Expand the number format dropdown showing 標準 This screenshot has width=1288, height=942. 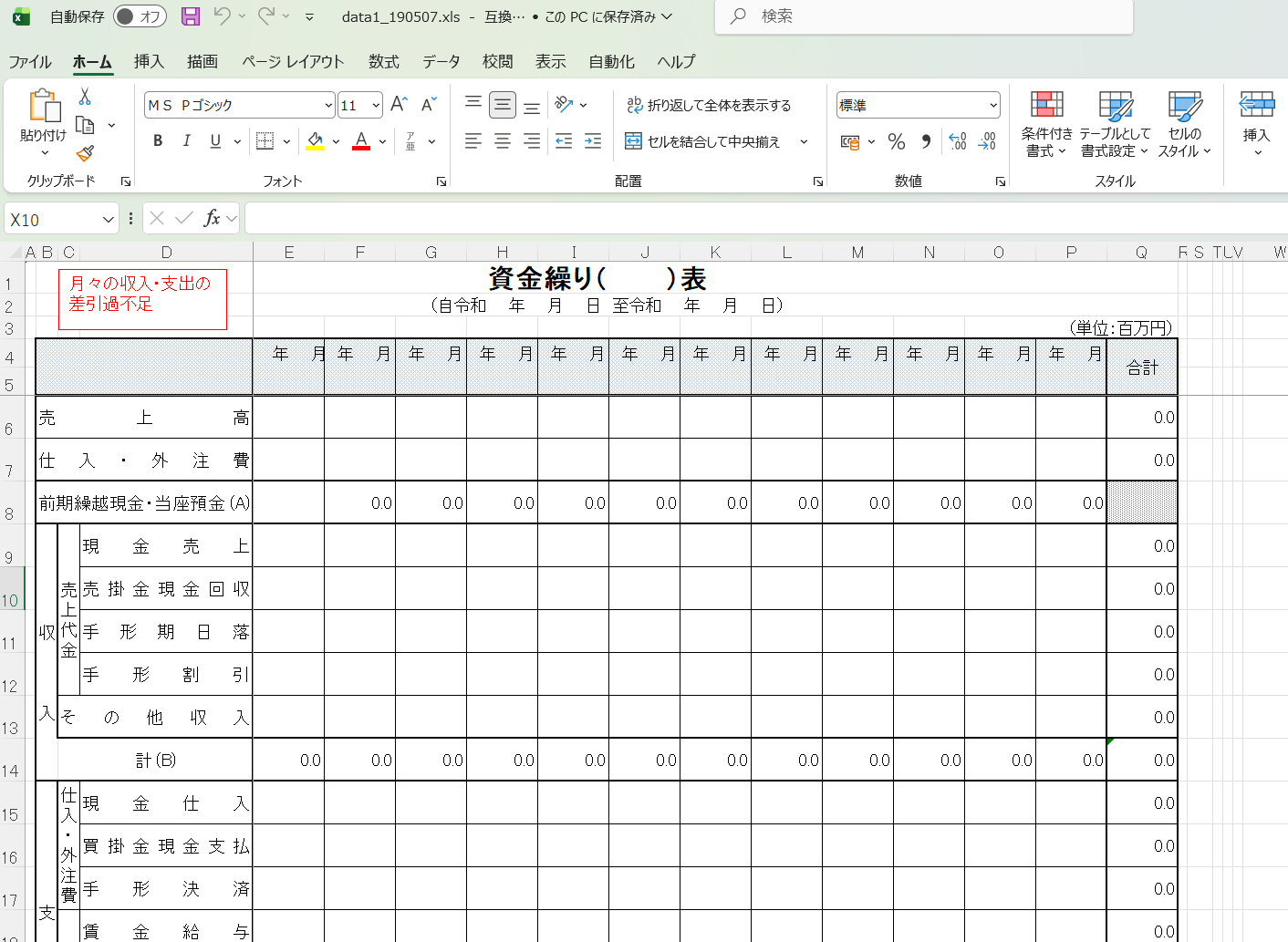[993, 106]
